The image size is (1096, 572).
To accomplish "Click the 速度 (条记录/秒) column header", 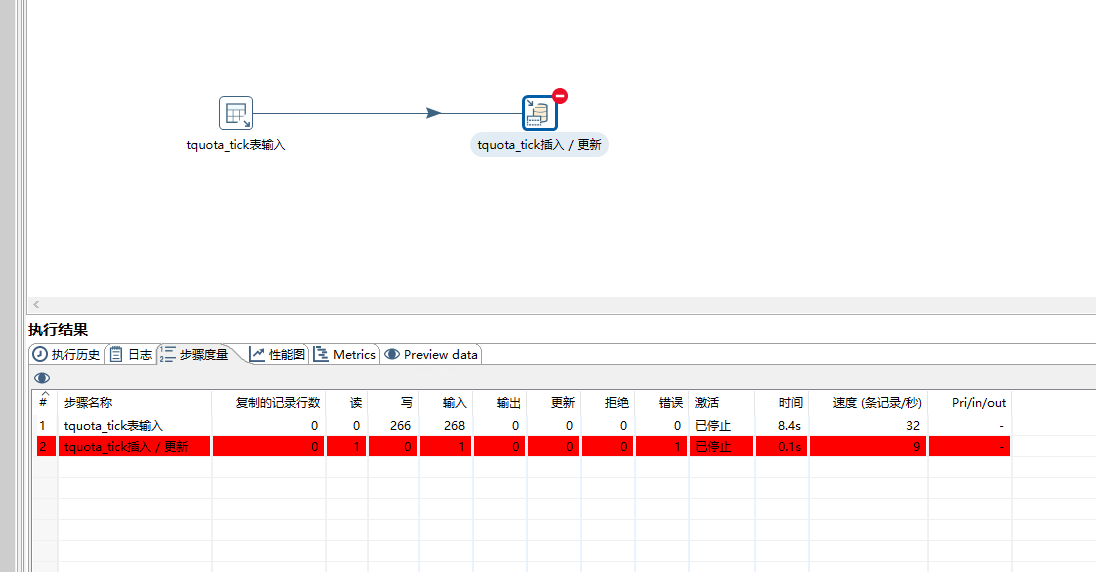I will [x=868, y=403].
